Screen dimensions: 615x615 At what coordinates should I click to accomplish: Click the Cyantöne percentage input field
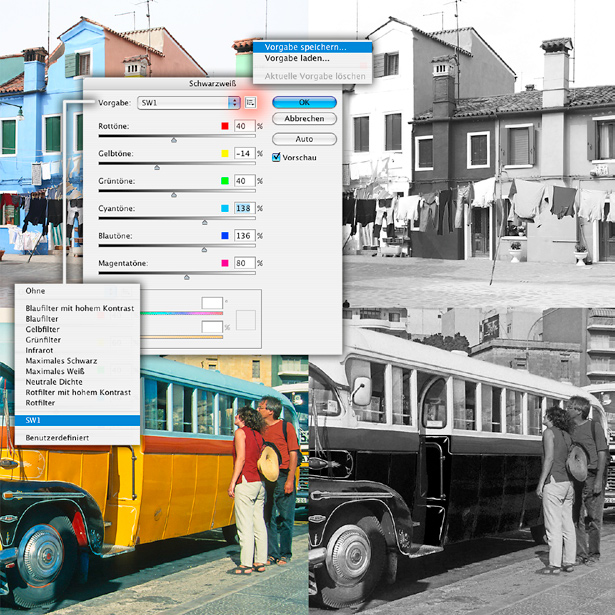[x=244, y=208]
